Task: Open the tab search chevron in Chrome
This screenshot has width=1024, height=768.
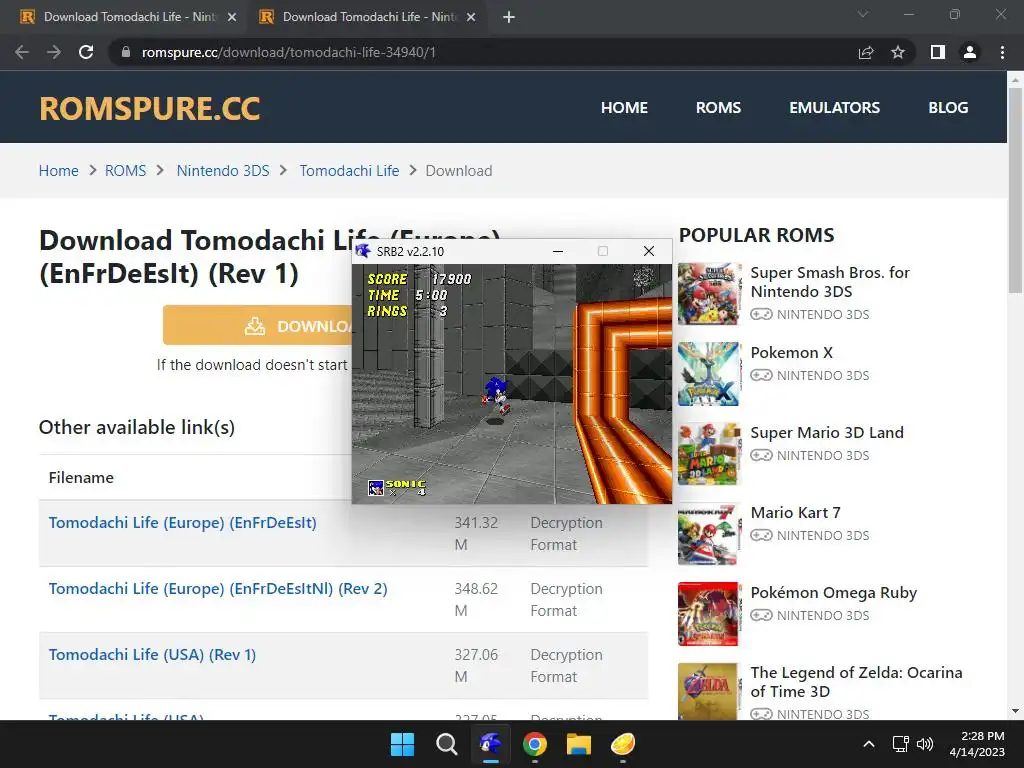Action: tap(863, 14)
